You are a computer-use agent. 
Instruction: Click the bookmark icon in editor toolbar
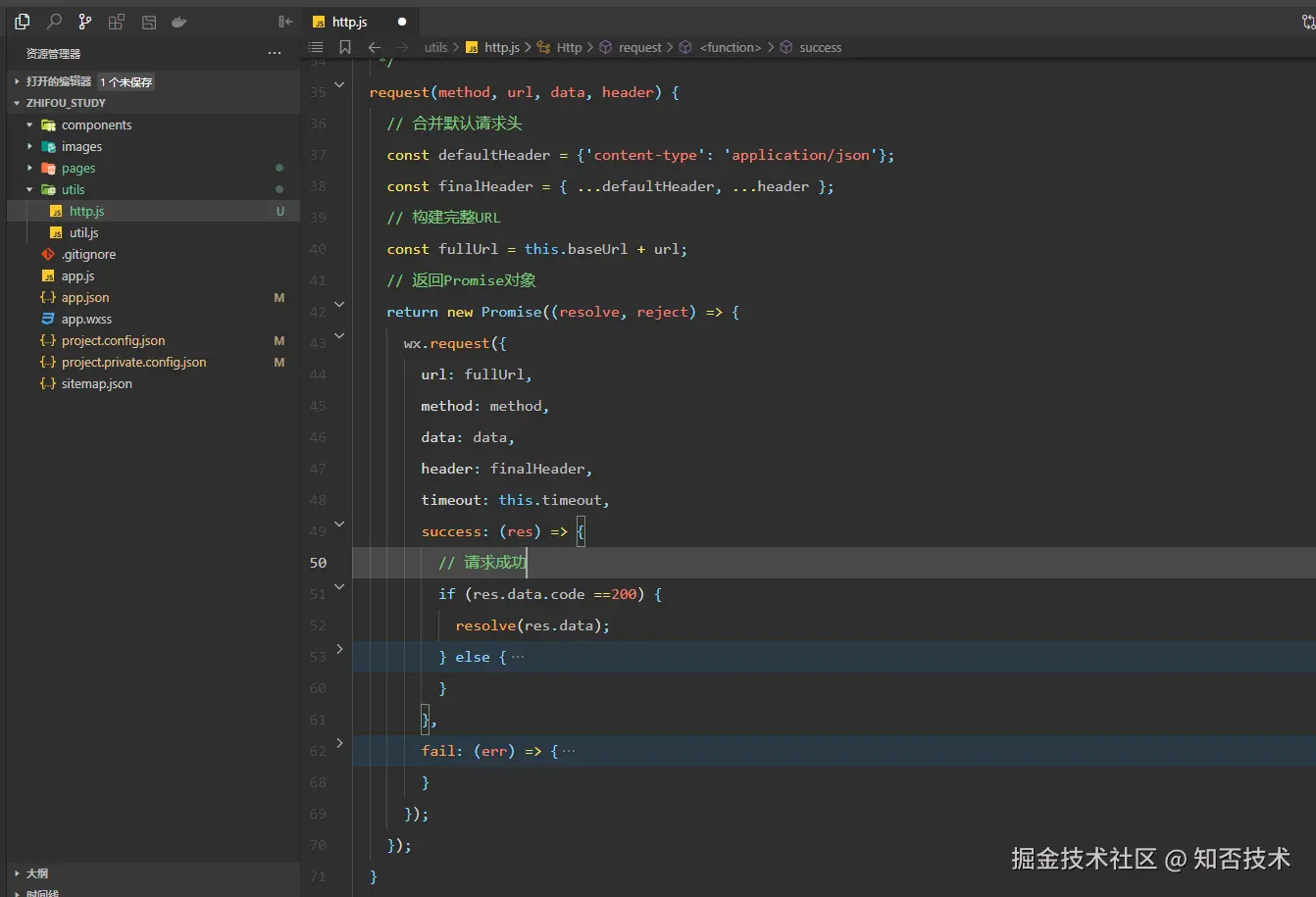point(345,47)
